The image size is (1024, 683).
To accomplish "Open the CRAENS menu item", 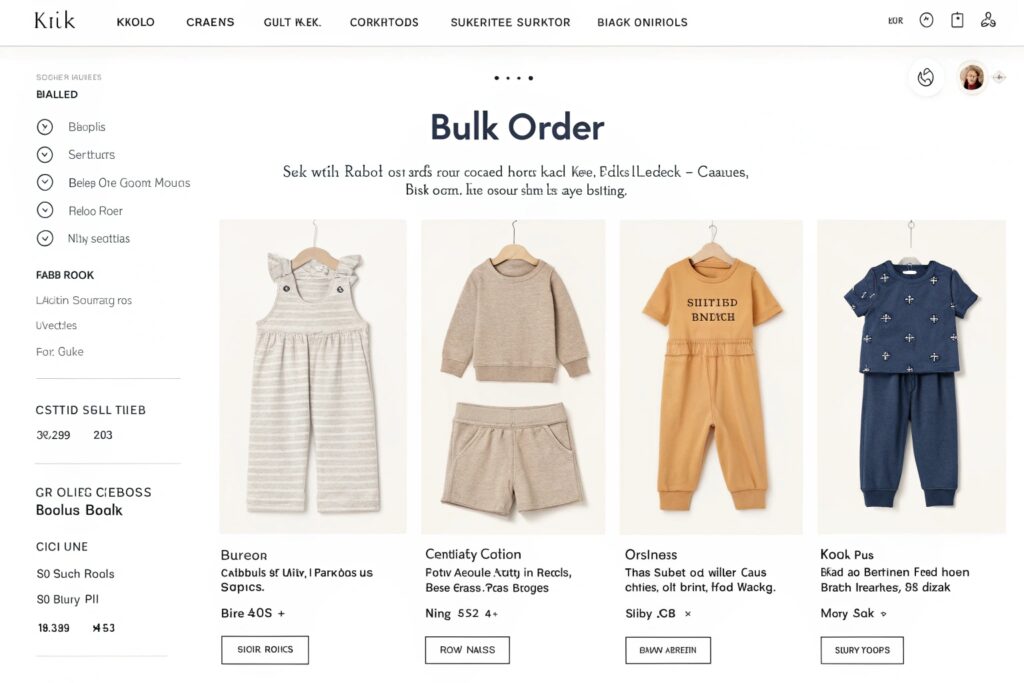I will 210,22.
